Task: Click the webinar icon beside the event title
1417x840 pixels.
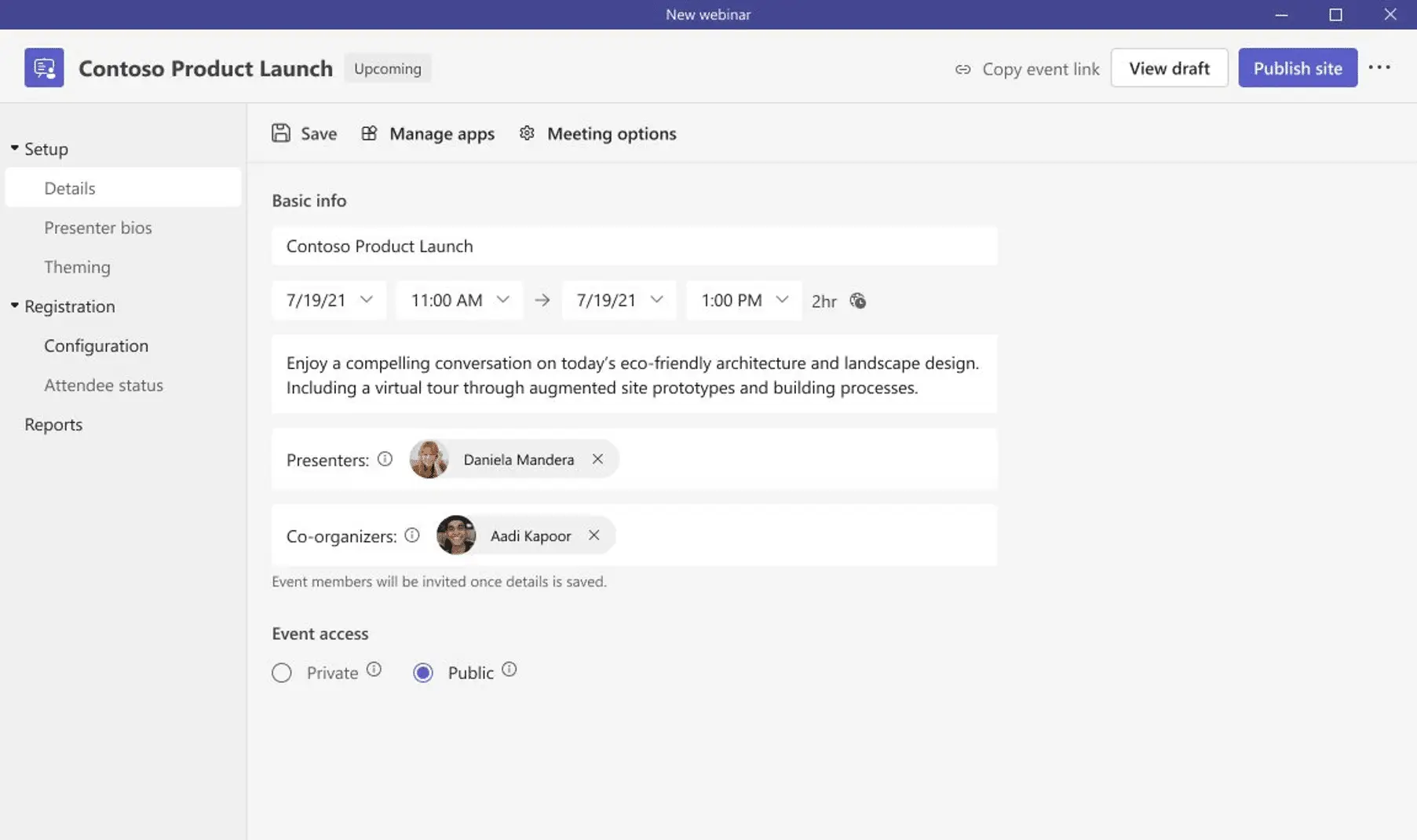Action: point(44,68)
